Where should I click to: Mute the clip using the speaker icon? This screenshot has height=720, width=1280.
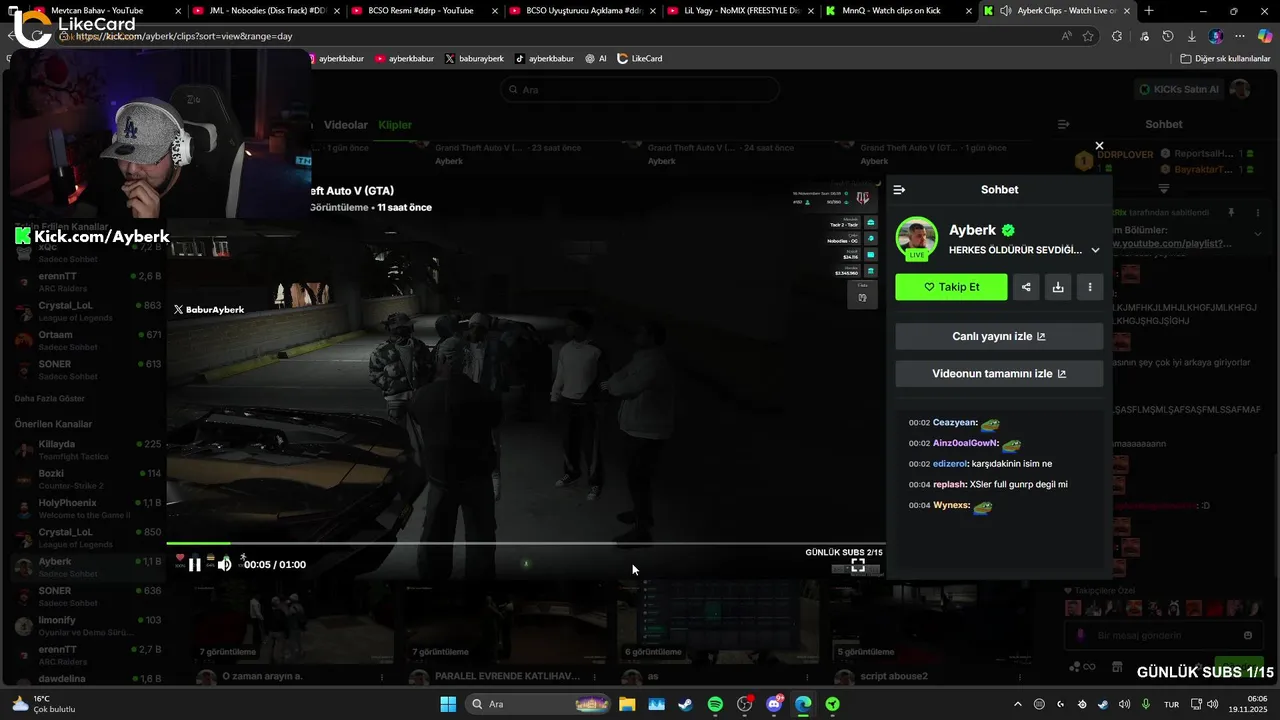(x=224, y=565)
